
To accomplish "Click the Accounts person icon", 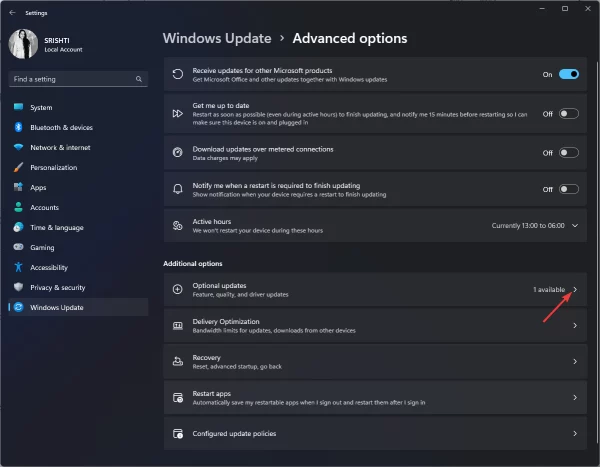I will coord(18,207).
